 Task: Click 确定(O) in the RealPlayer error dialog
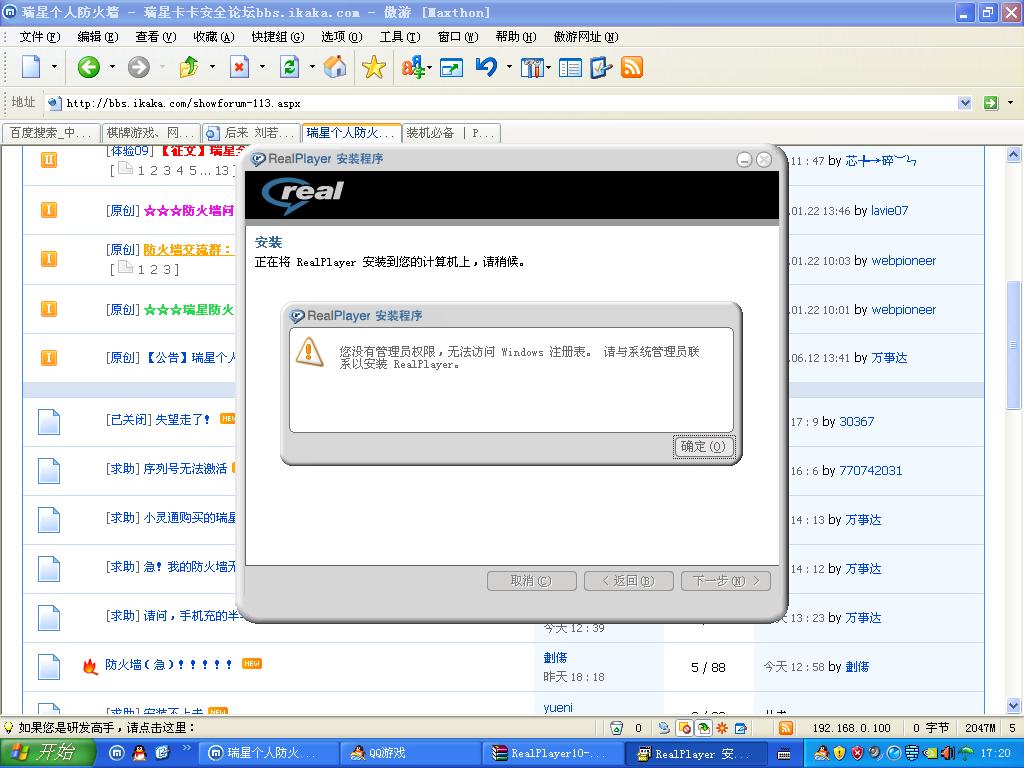703,447
